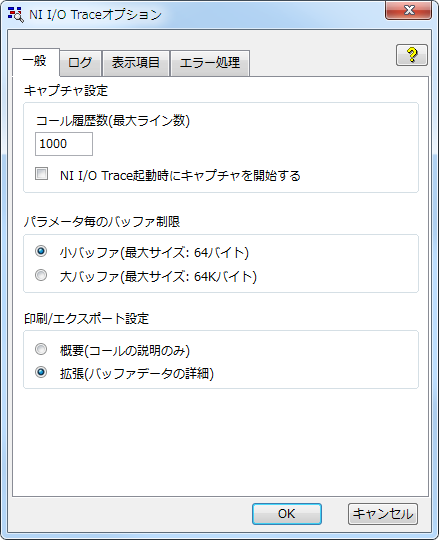Click the NI I/O Trace起動時にキャプチャを開始する label
The height and width of the screenshot is (540, 439).
point(180,176)
